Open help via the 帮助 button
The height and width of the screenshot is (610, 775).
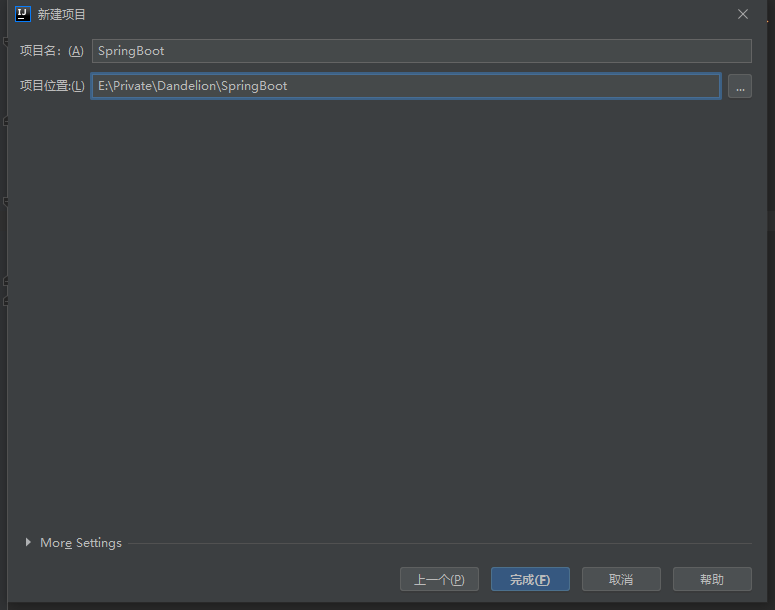coord(712,579)
